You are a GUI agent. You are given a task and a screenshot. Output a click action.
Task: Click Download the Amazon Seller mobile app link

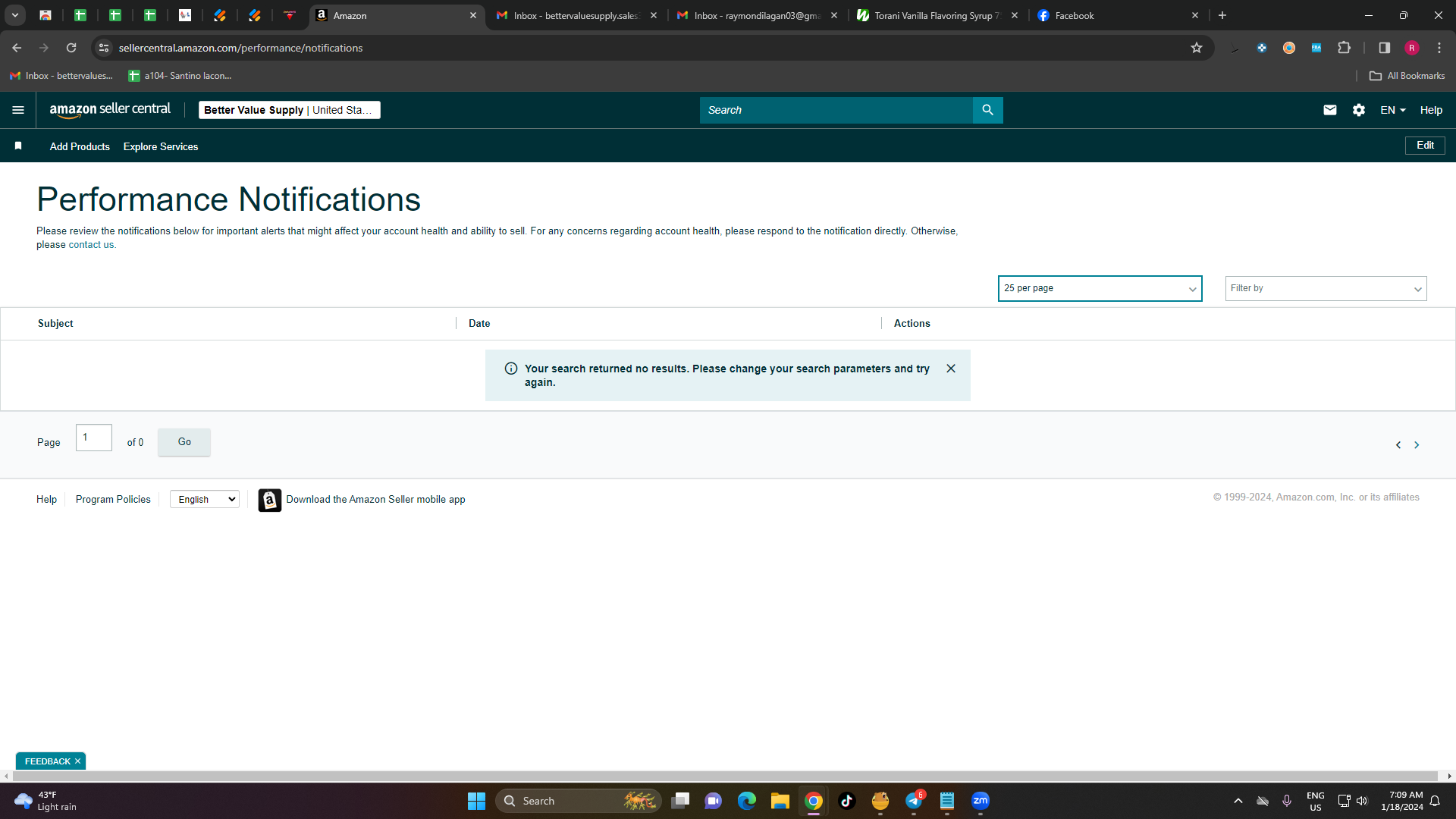pos(375,499)
